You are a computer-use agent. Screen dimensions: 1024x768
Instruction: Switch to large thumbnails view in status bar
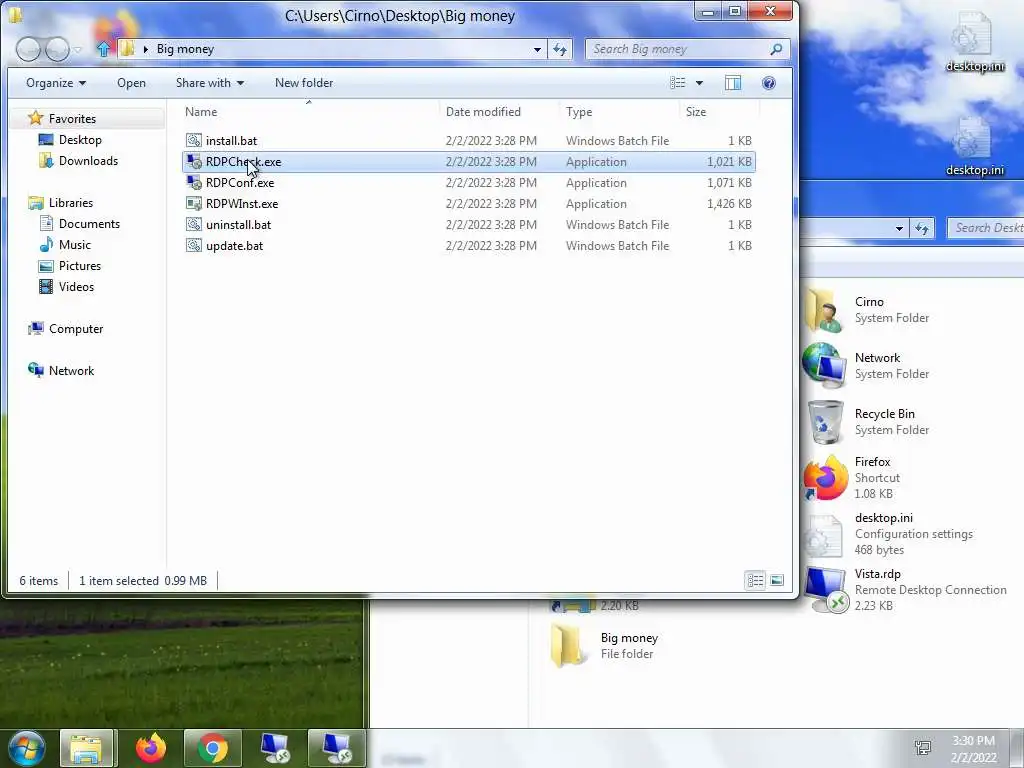[x=776, y=581]
